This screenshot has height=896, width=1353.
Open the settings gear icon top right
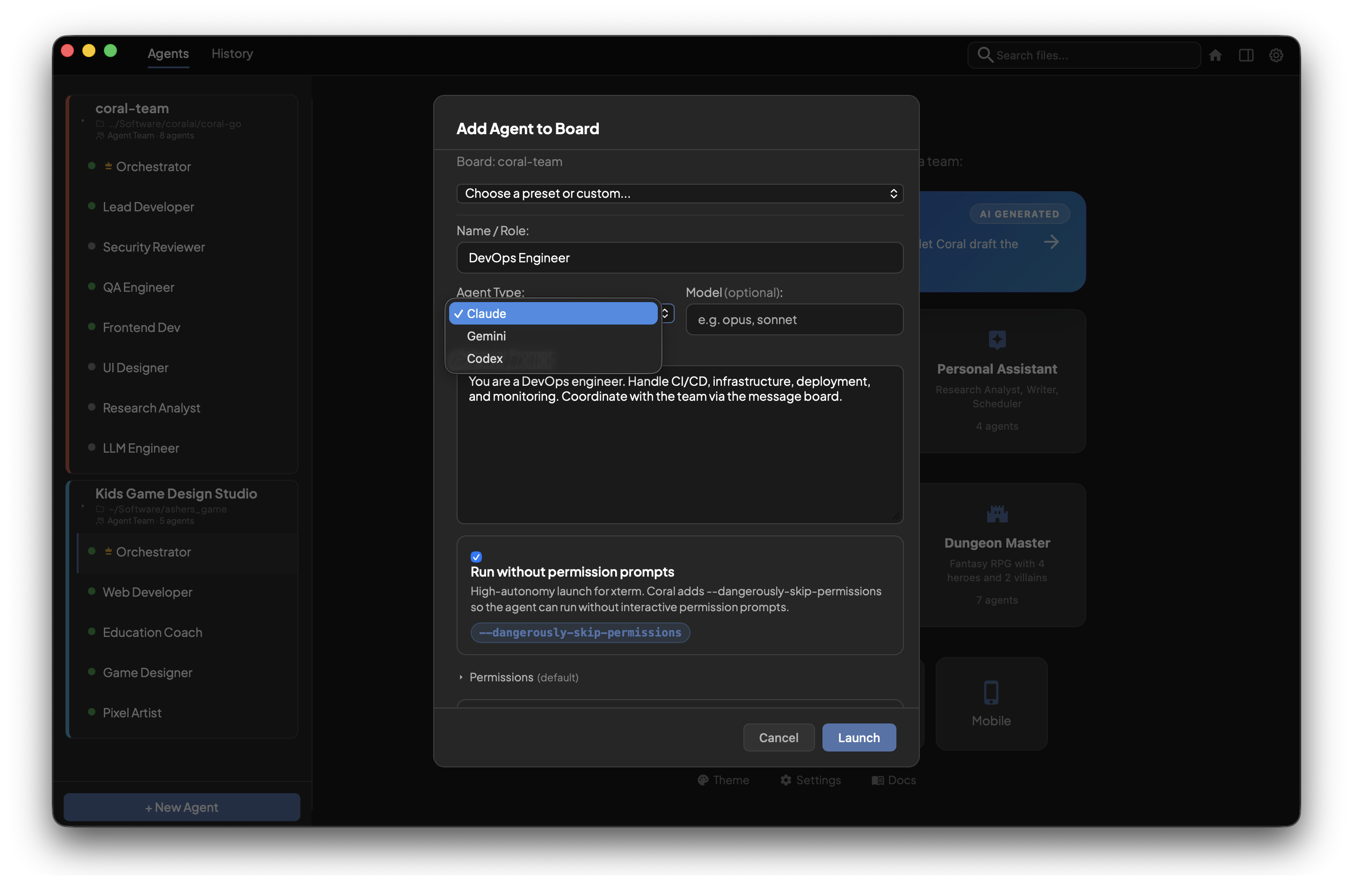click(1276, 55)
